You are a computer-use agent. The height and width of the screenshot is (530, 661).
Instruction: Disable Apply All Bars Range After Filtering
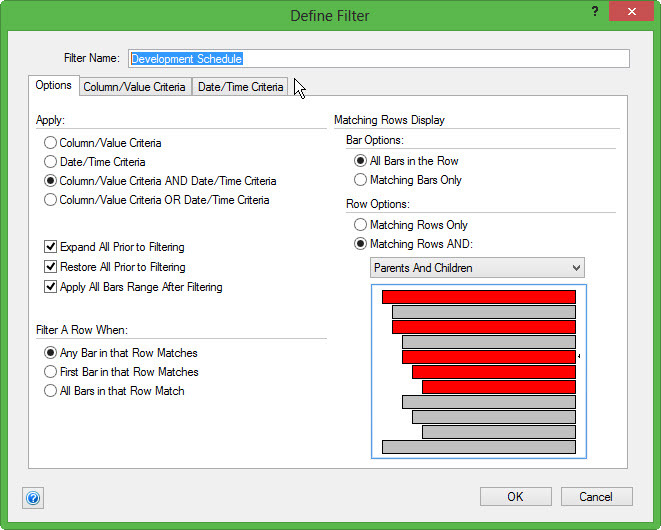tap(51, 287)
